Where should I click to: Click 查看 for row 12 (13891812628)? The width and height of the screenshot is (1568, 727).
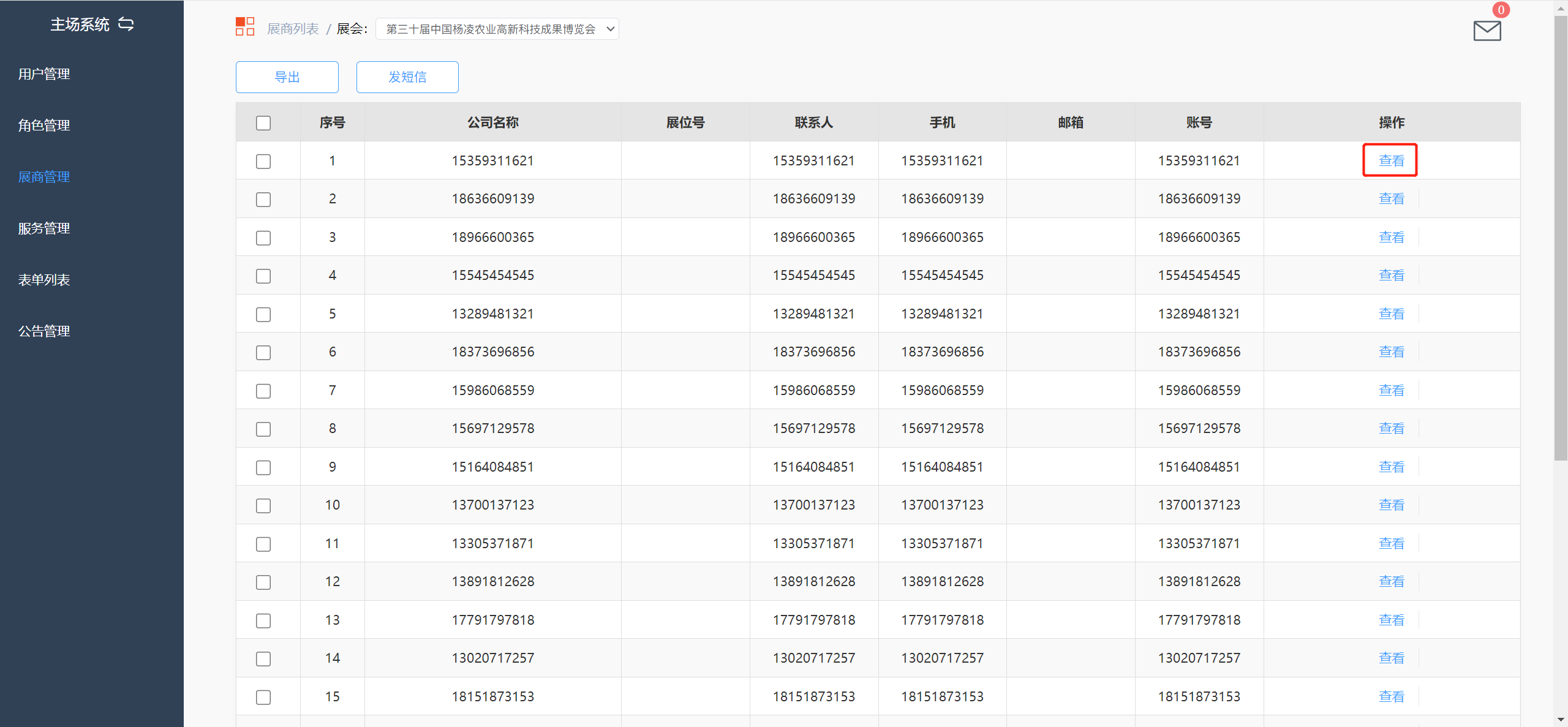tap(1391, 581)
